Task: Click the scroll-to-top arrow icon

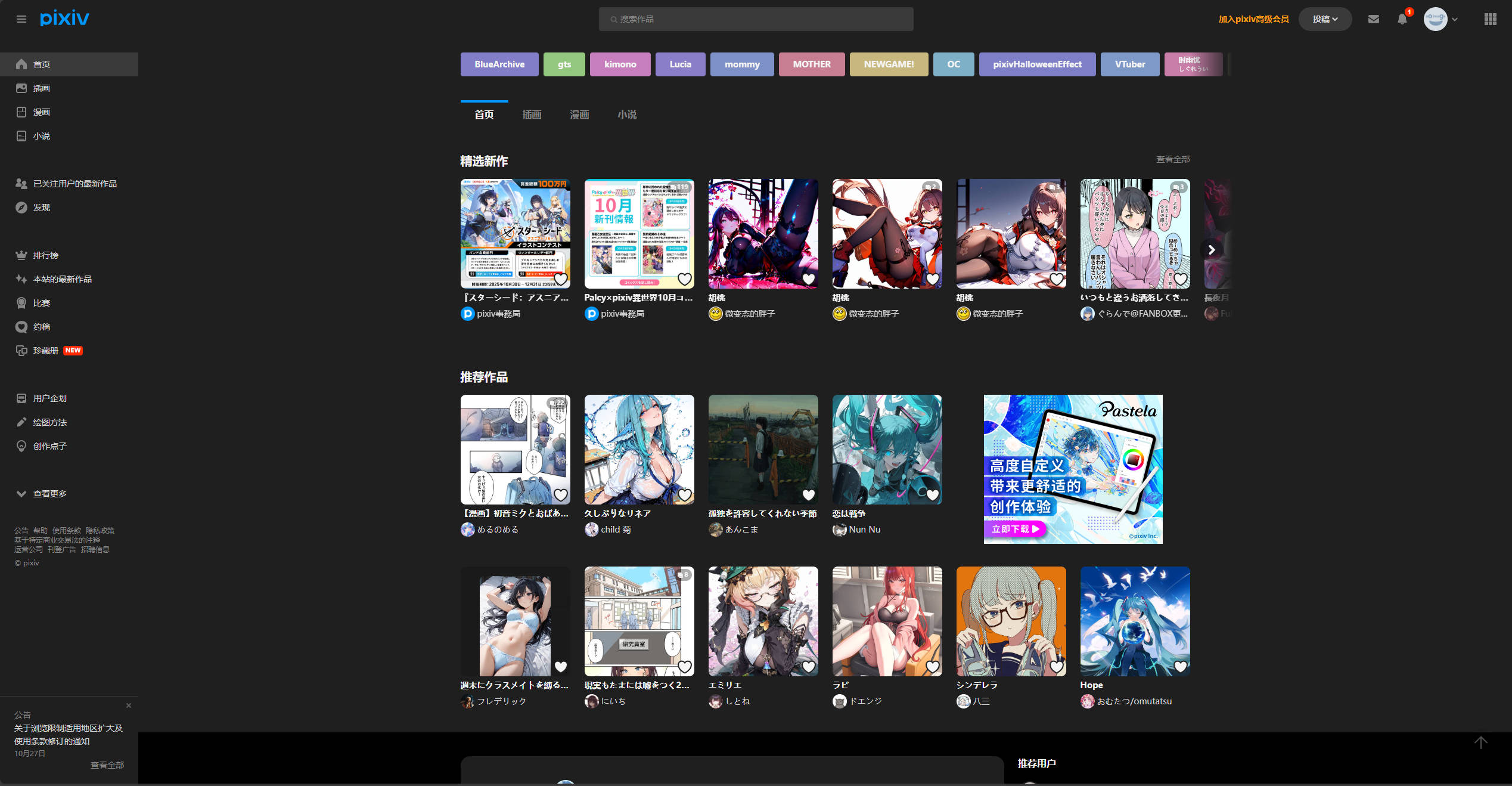Action: 1480,742
